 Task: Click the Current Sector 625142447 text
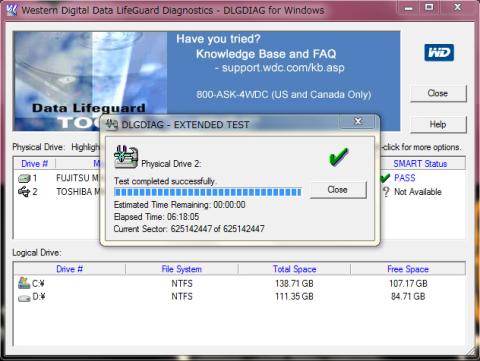pyautogui.click(x=189, y=229)
